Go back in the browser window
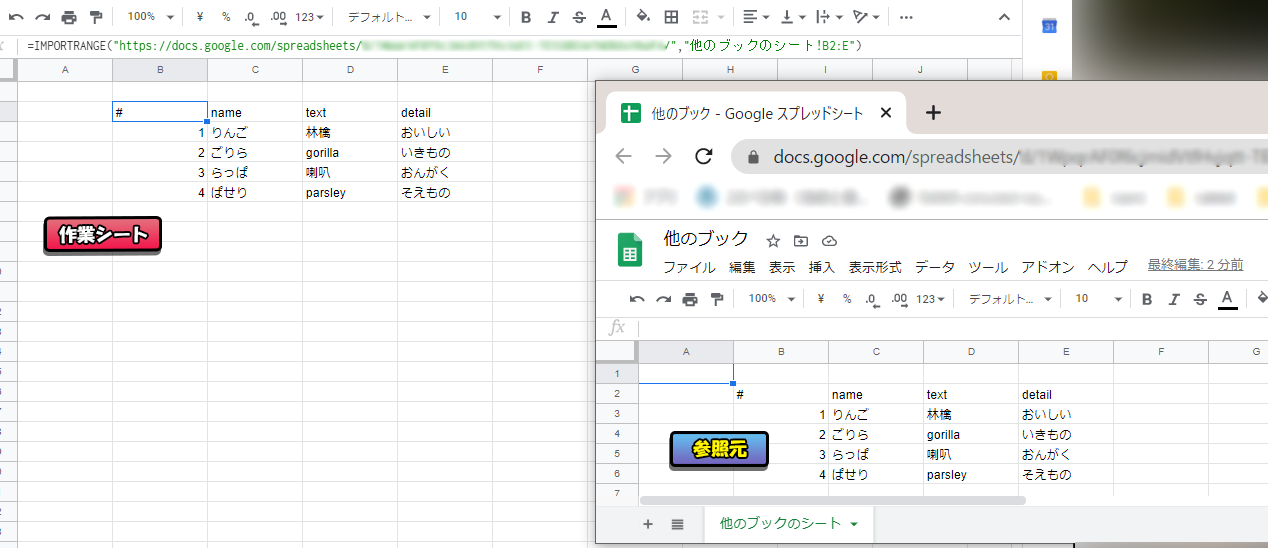 [623, 156]
